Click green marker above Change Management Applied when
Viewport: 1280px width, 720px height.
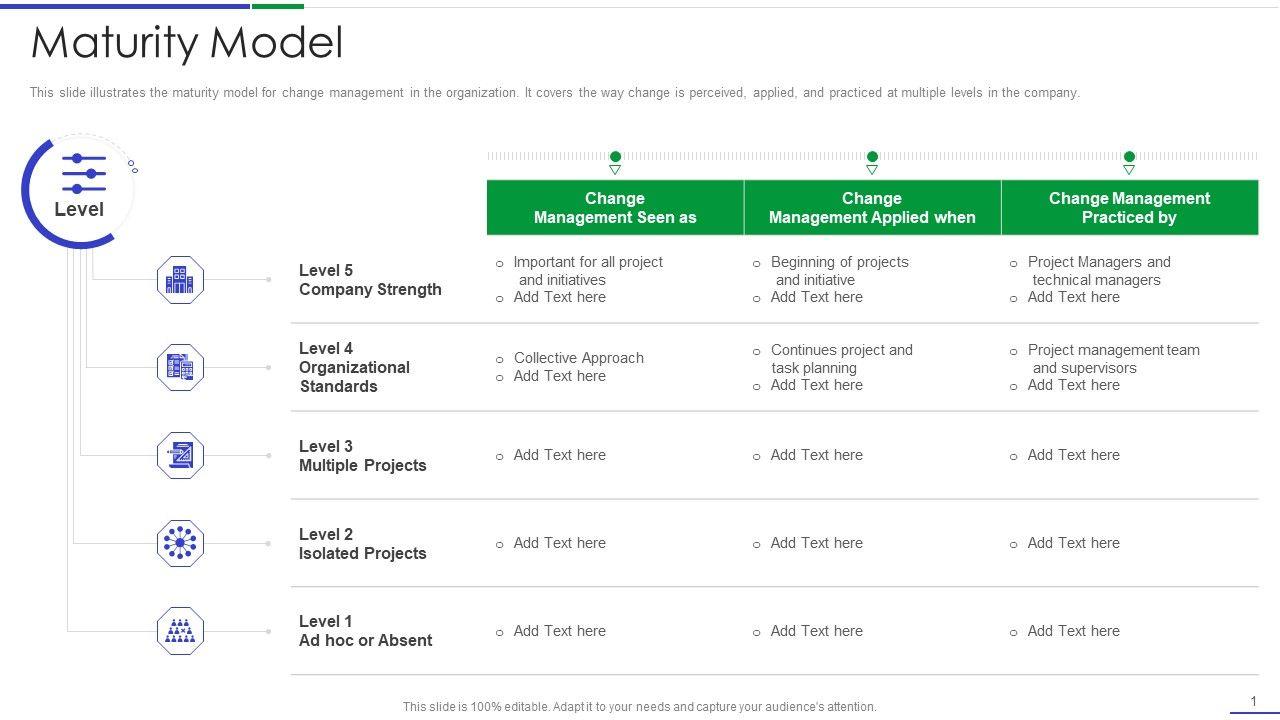pyautogui.click(x=872, y=157)
